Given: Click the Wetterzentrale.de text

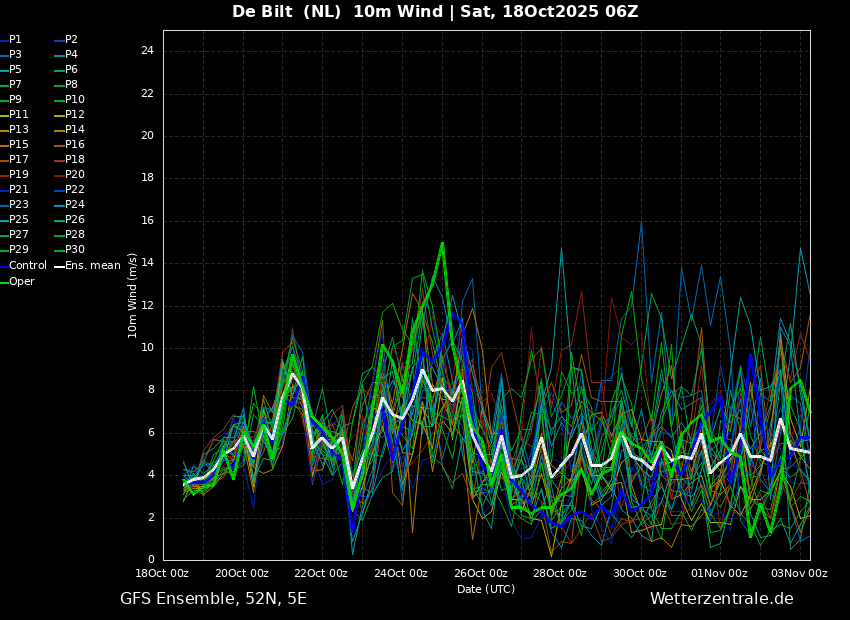Looking at the screenshot, I should (x=722, y=599).
